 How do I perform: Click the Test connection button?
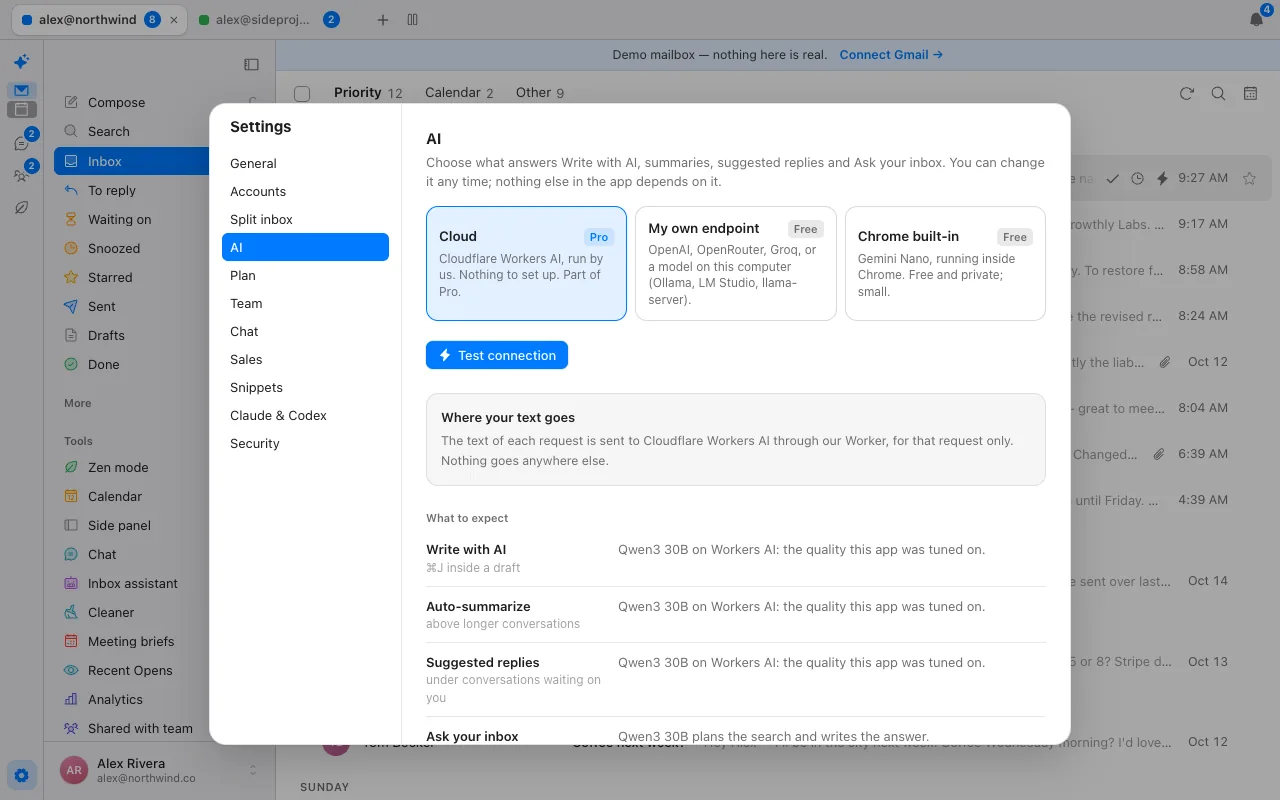pyautogui.click(x=497, y=355)
